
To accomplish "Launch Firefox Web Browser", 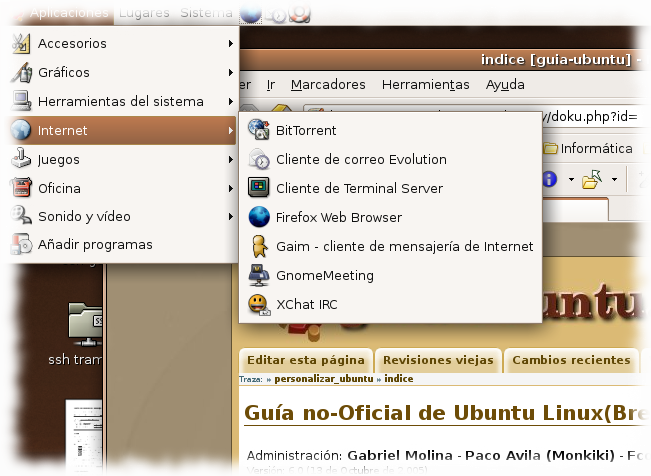I will (x=338, y=217).
